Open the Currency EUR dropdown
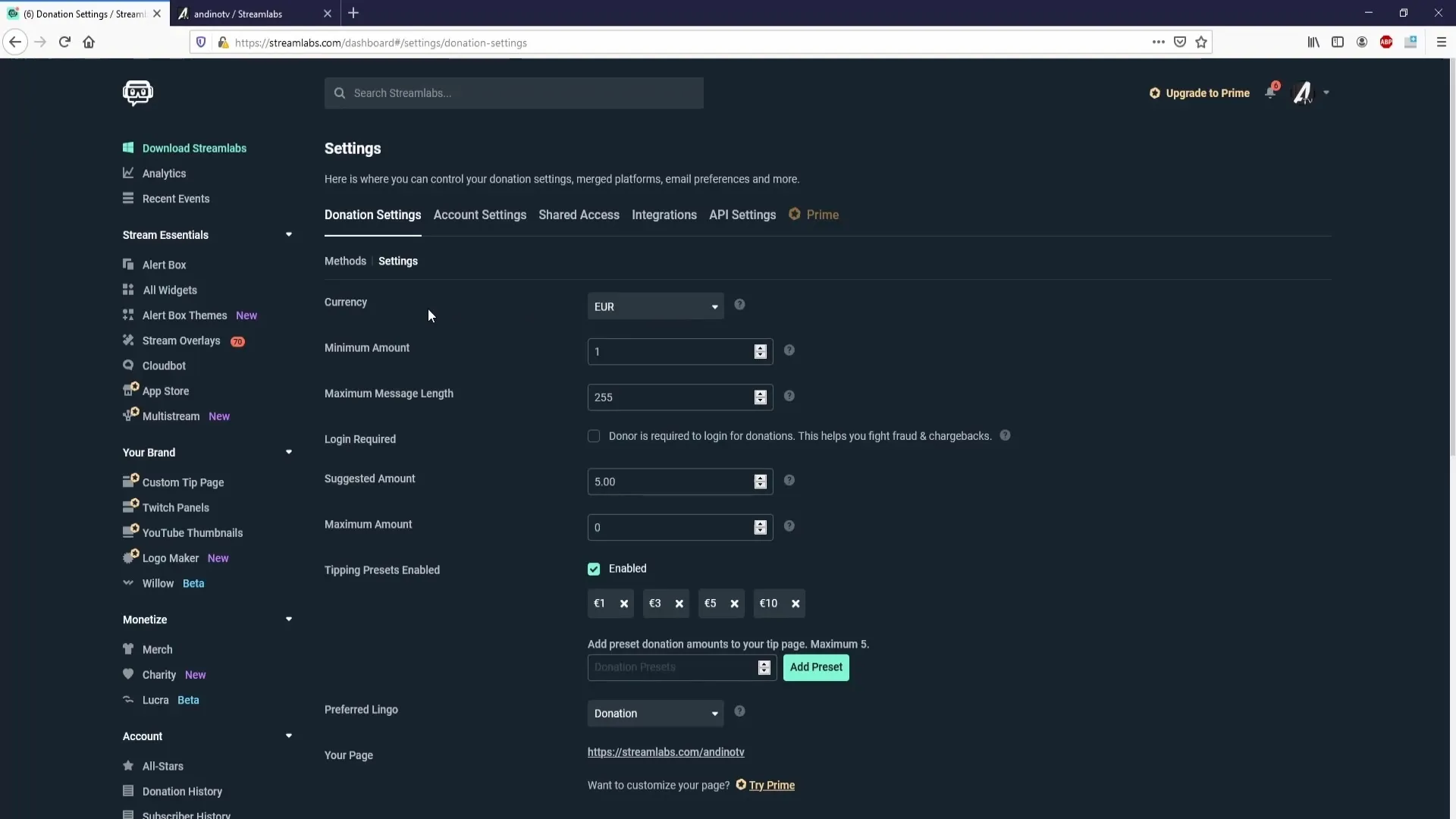This screenshot has height=819, width=1456. click(x=655, y=306)
